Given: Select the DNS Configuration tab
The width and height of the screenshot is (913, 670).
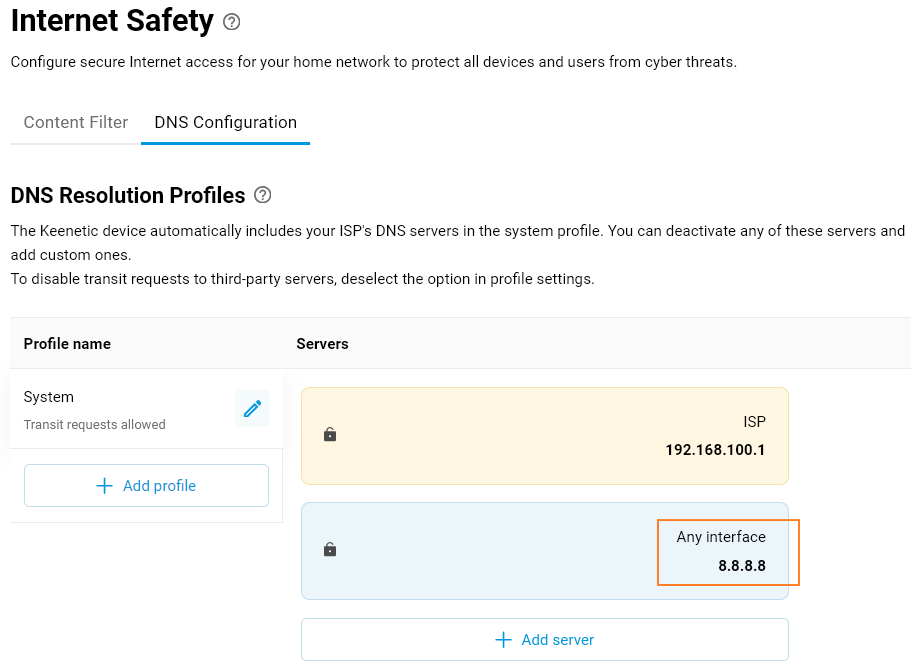Looking at the screenshot, I should tap(225, 122).
